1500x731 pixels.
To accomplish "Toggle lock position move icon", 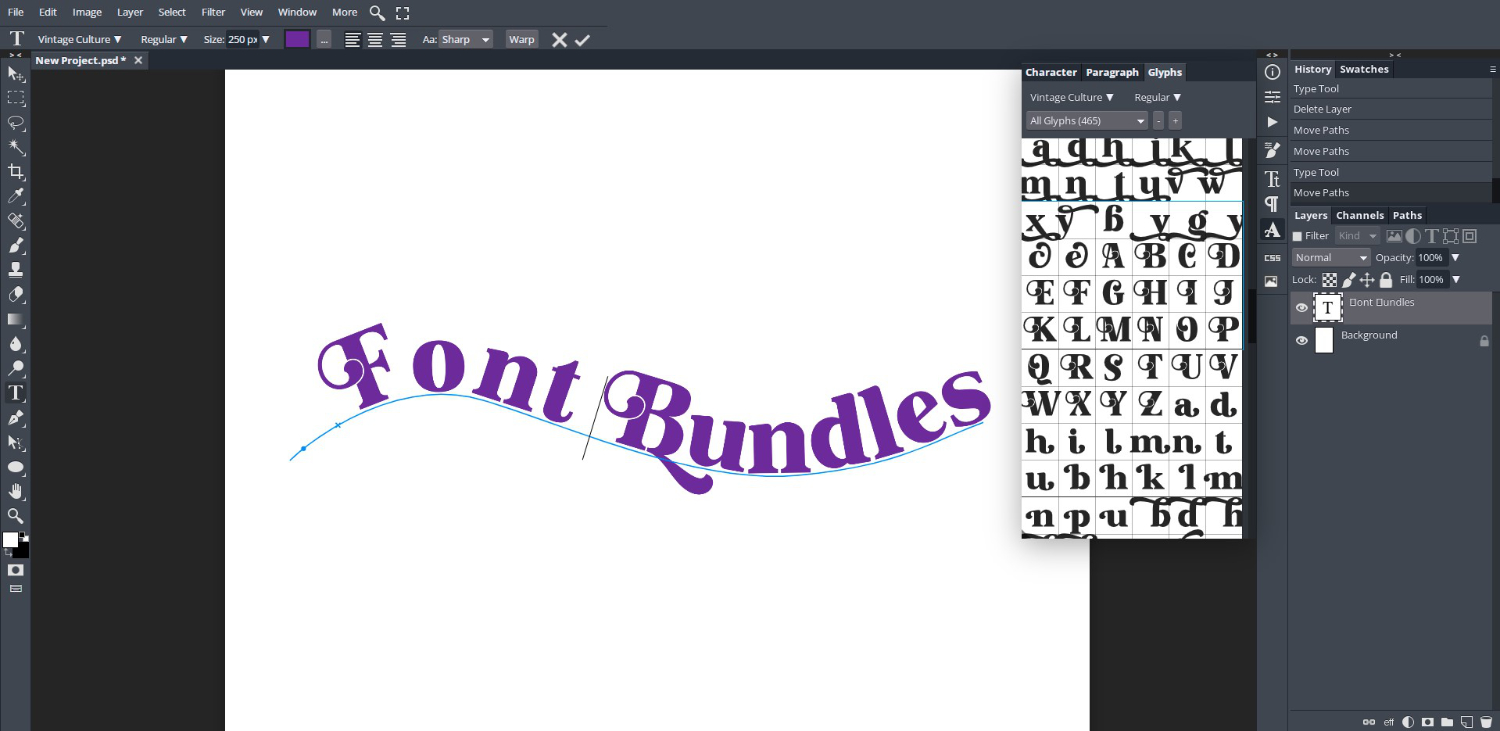I will (1367, 280).
